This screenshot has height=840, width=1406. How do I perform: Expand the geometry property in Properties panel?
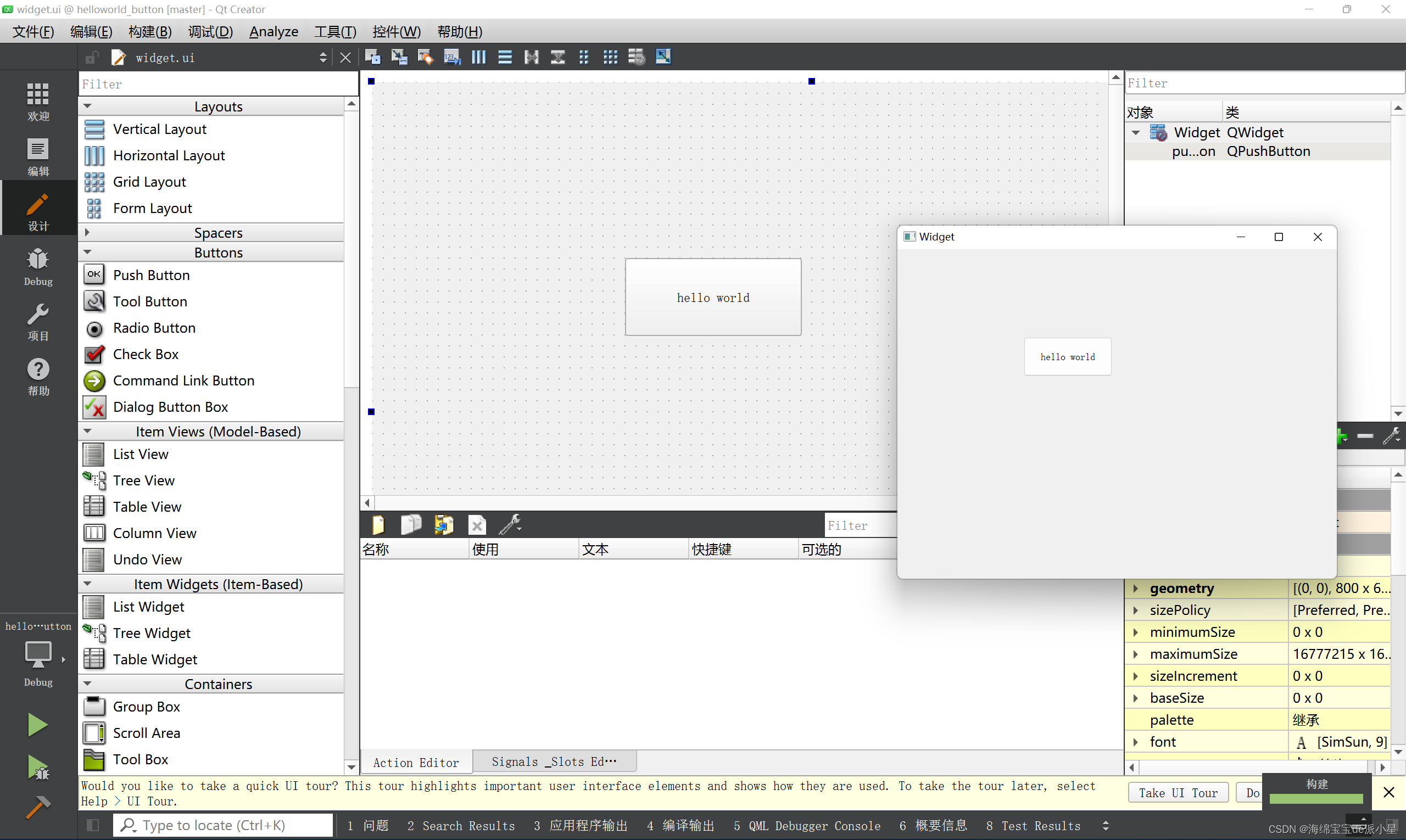pos(1137,587)
